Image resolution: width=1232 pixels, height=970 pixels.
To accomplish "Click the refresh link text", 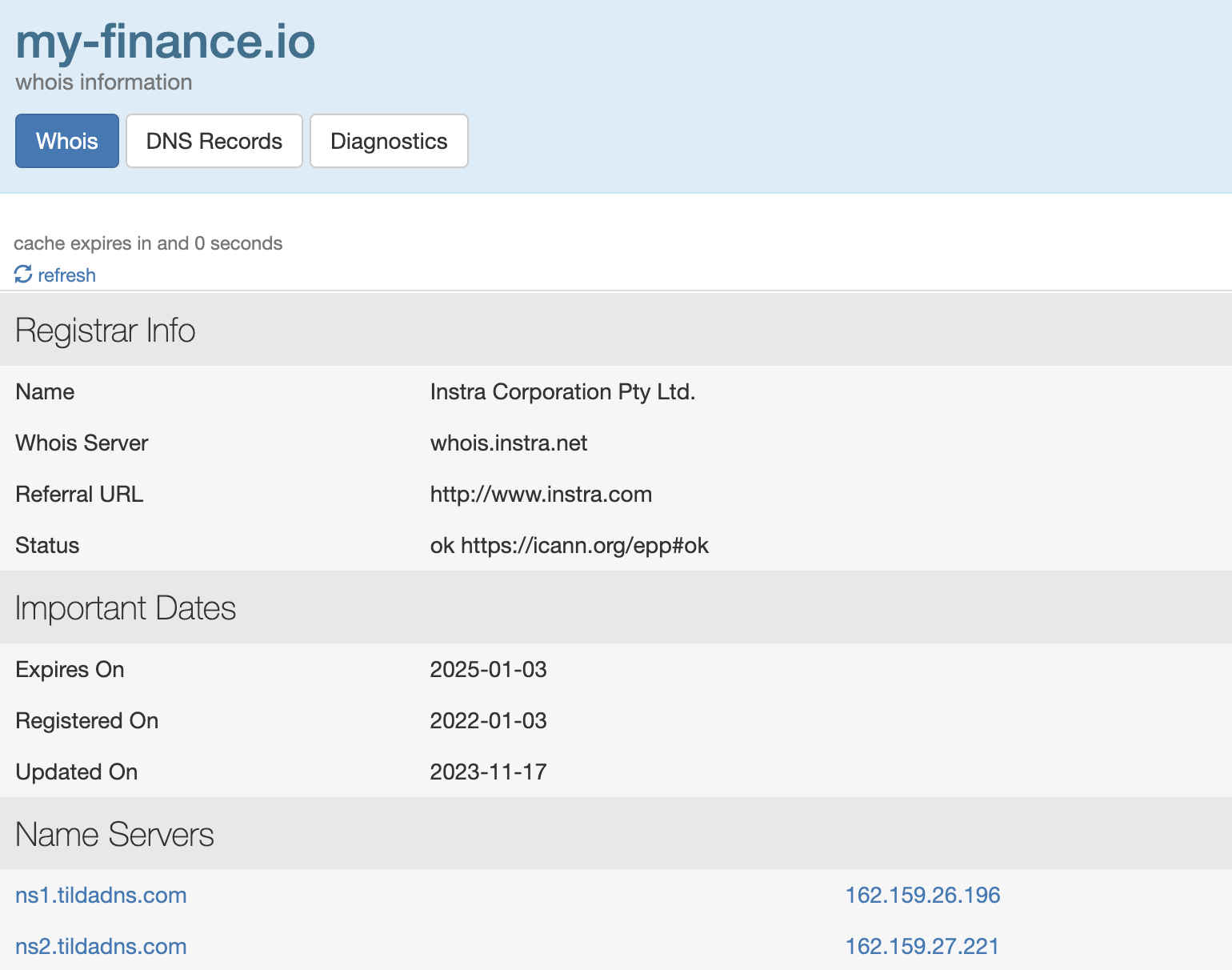I will click(66, 275).
